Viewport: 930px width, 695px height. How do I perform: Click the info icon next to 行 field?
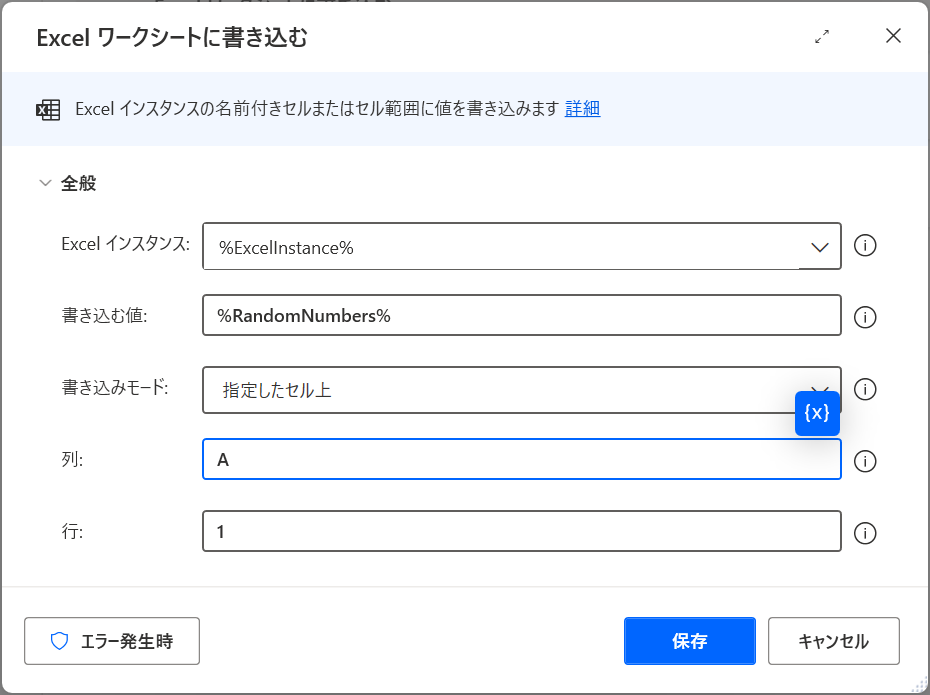point(865,532)
